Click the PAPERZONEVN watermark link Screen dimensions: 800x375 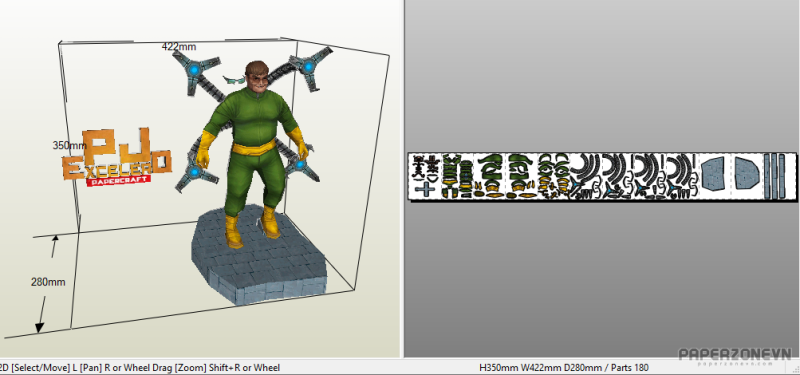735,357
